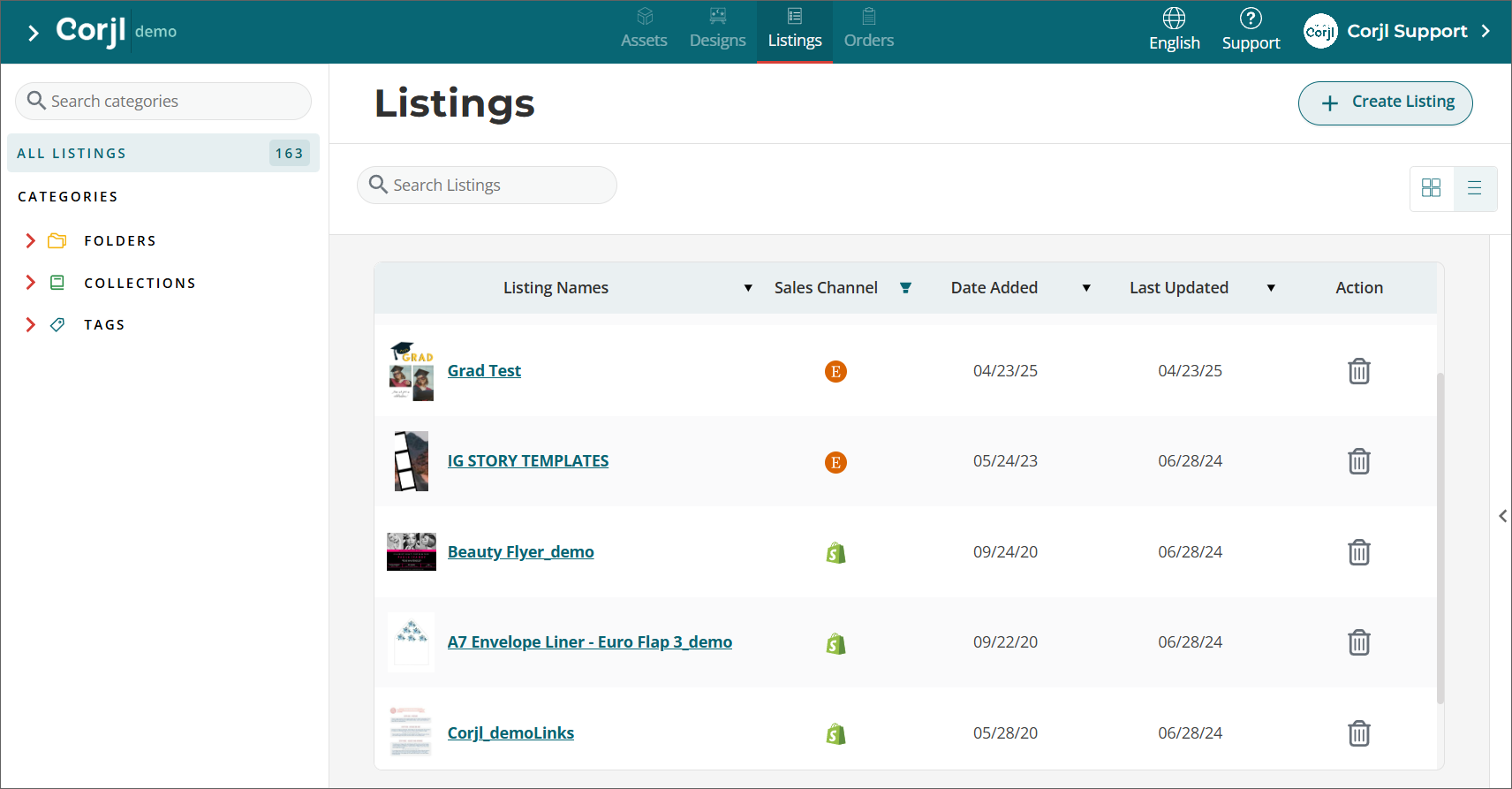Click the Tags tag icon
The image size is (1512, 789).
pos(57,324)
